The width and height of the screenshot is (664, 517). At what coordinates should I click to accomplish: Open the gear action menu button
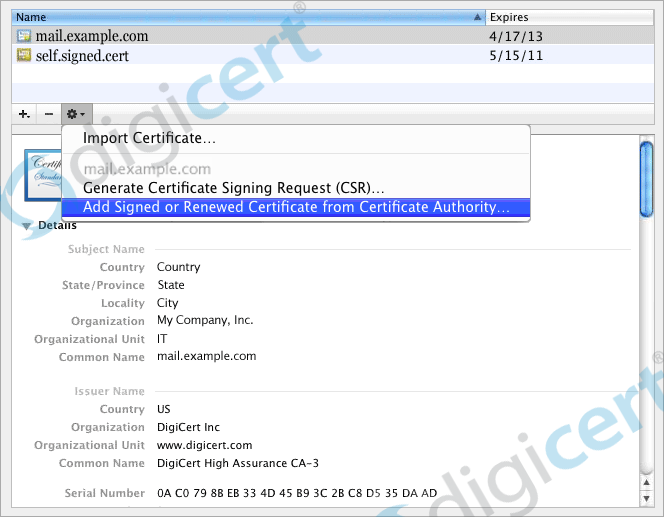pos(77,114)
